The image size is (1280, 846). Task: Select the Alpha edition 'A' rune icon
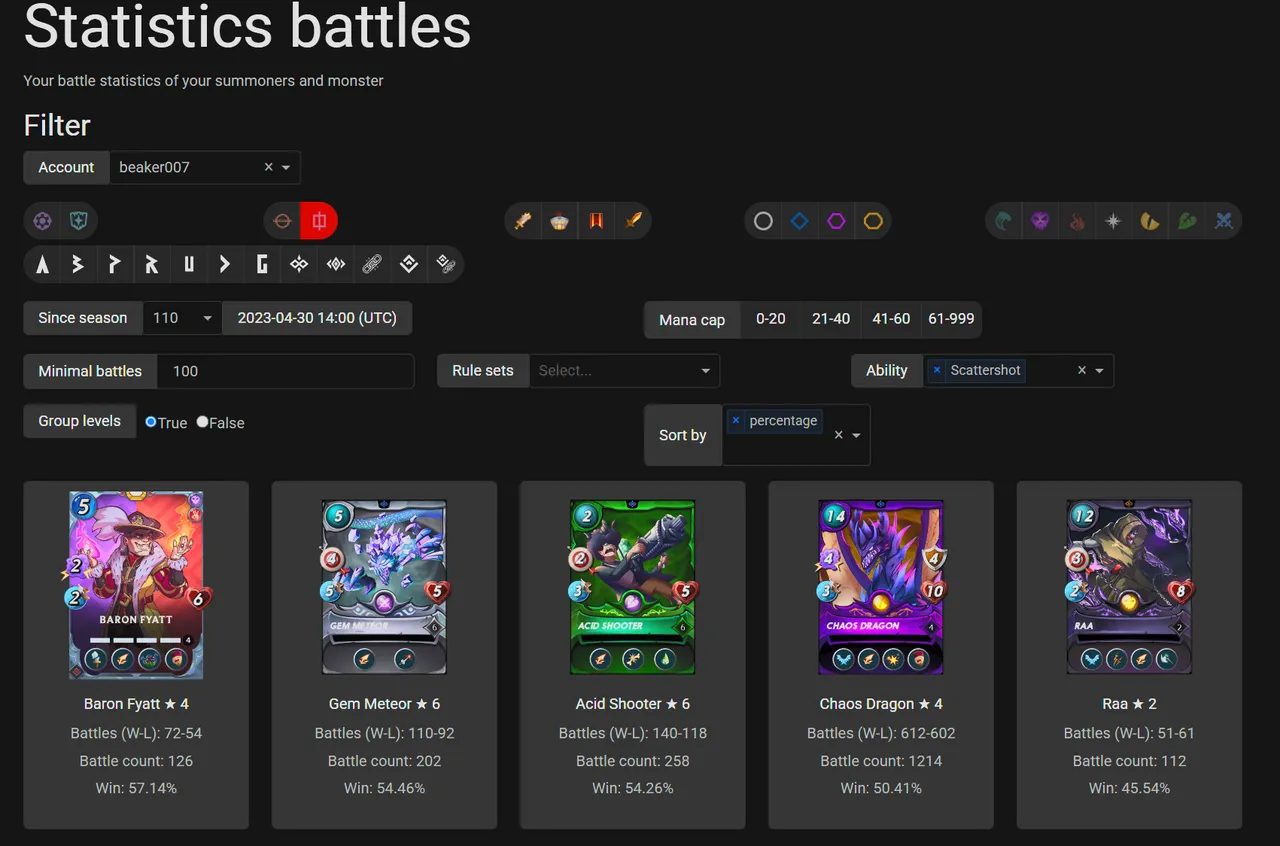click(x=42, y=264)
